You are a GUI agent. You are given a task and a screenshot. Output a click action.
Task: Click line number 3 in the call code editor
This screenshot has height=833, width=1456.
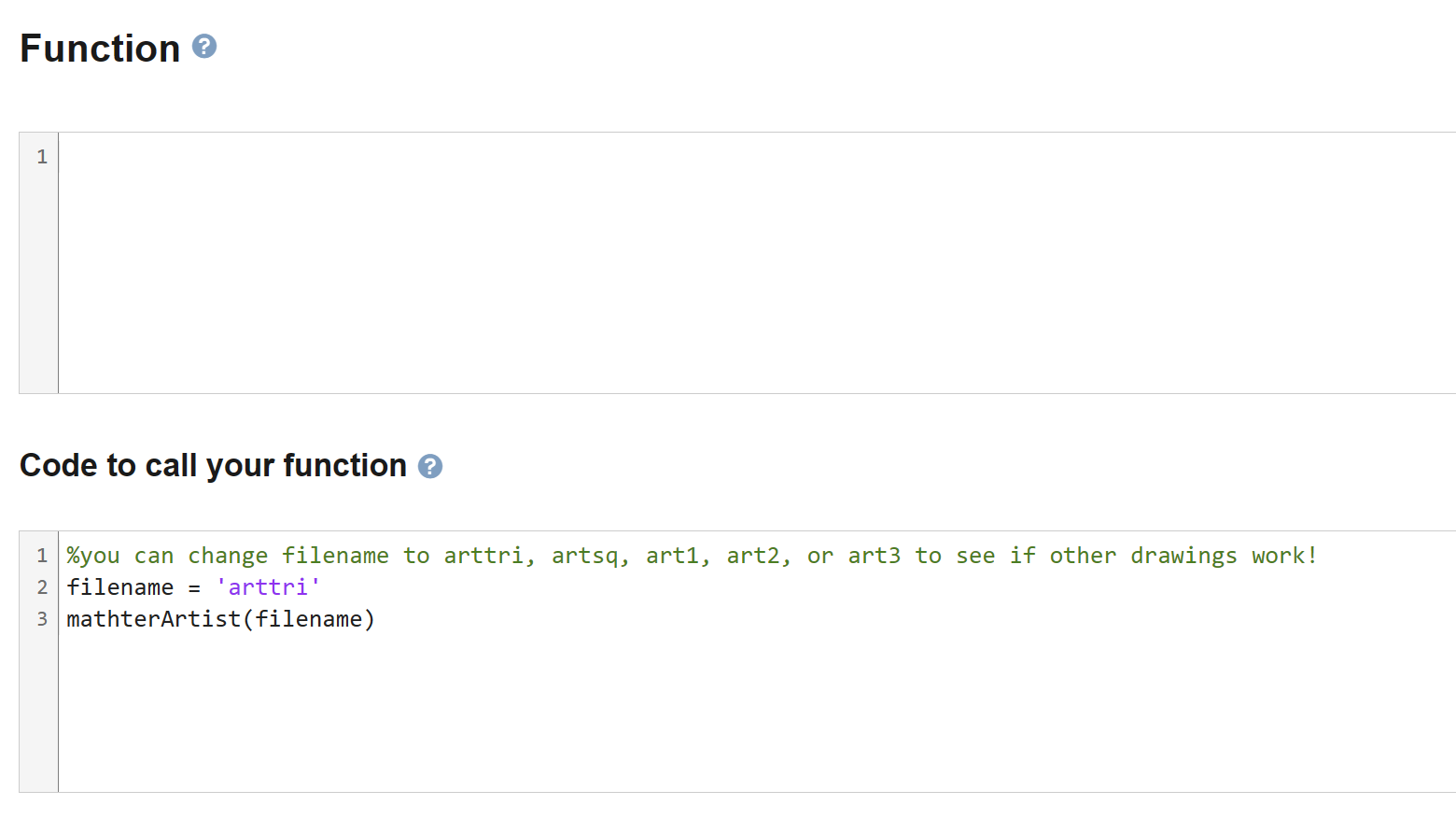click(42, 619)
